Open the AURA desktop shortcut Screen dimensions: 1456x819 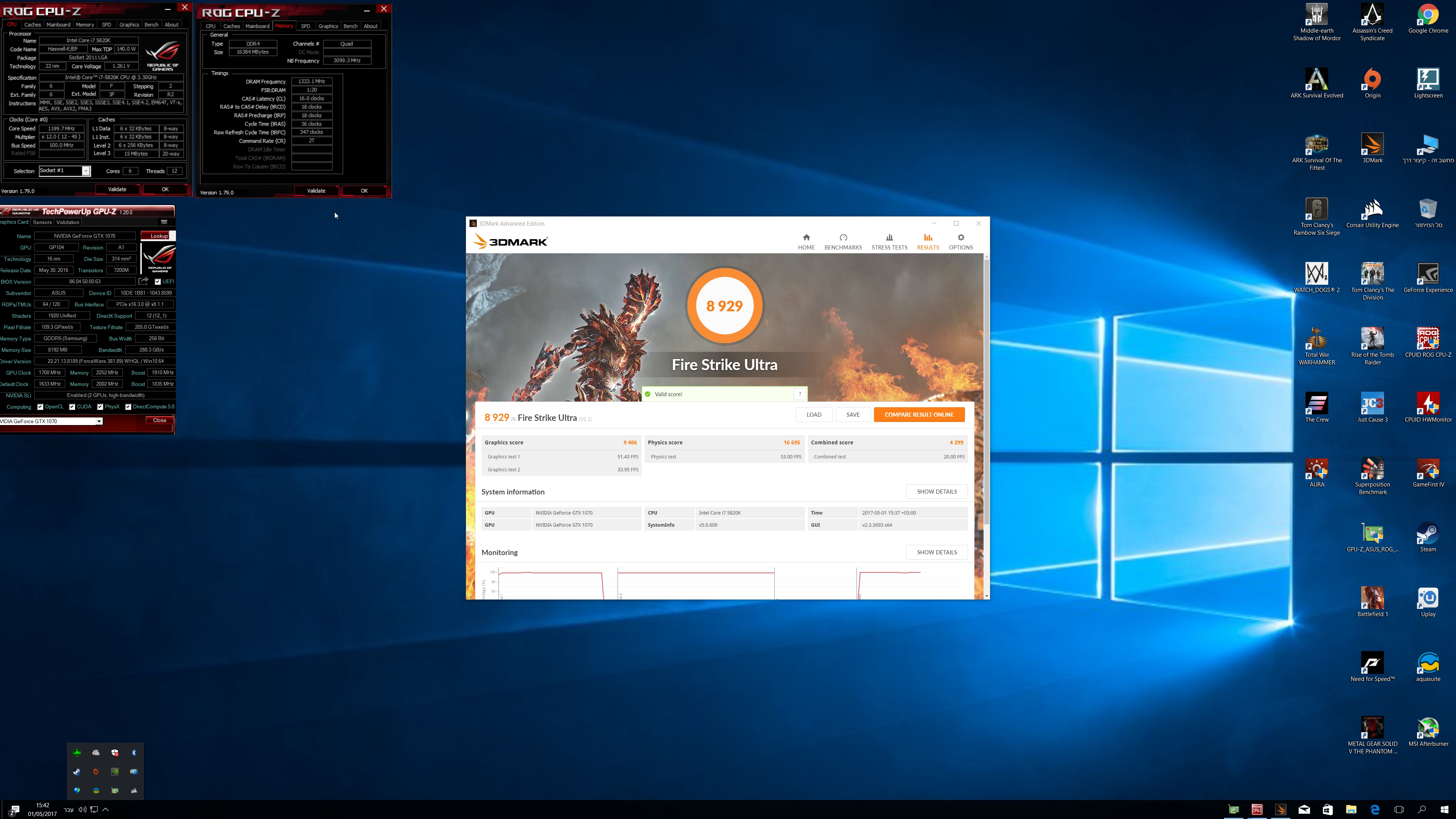coord(1317,472)
